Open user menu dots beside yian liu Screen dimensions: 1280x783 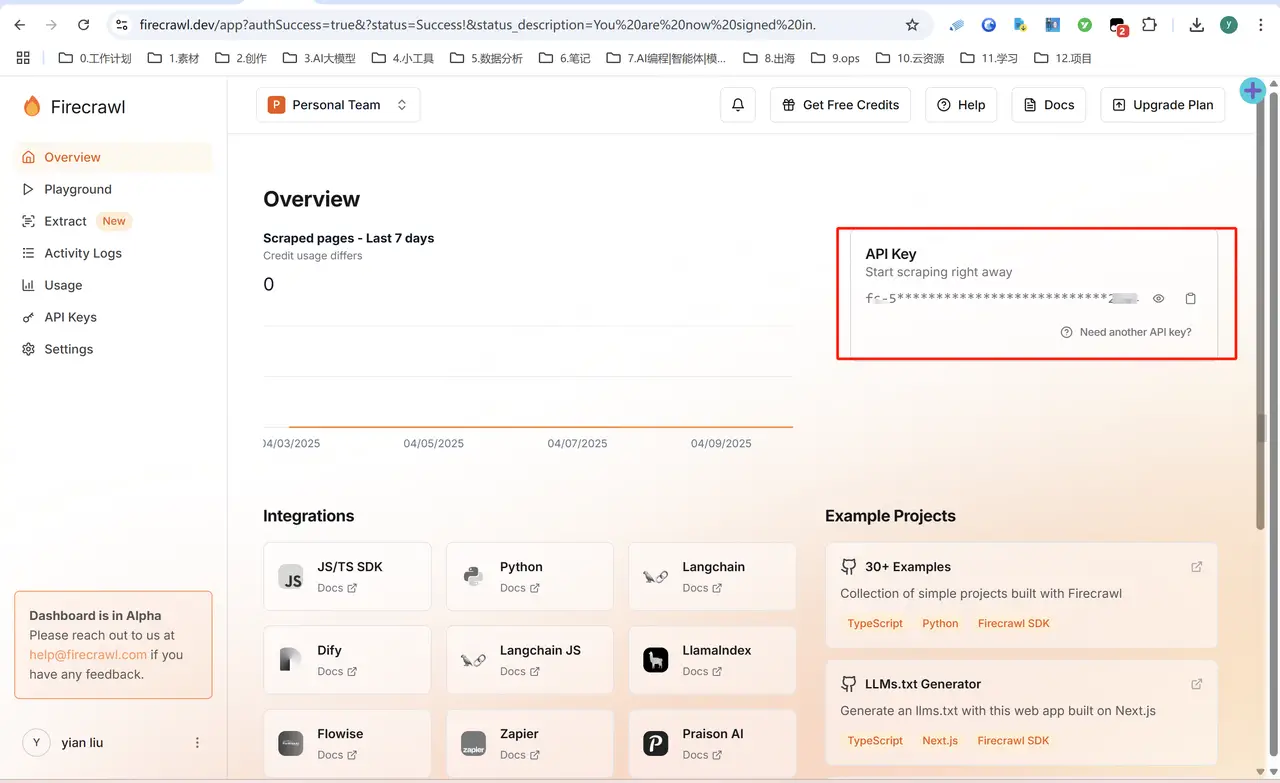197,743
